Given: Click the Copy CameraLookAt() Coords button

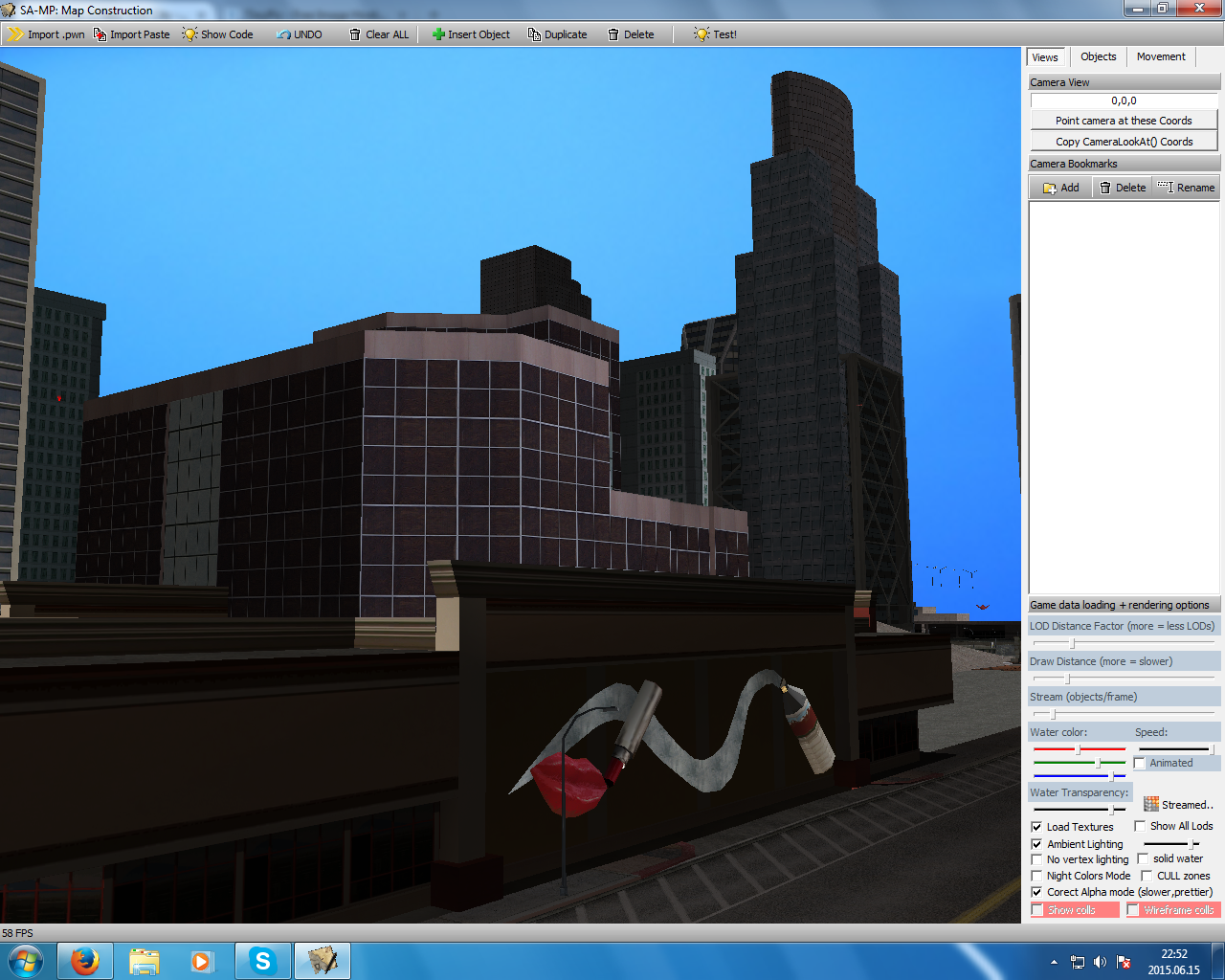Looking at the screenshot, I should pyautogui.click(x=1124, y=142).
